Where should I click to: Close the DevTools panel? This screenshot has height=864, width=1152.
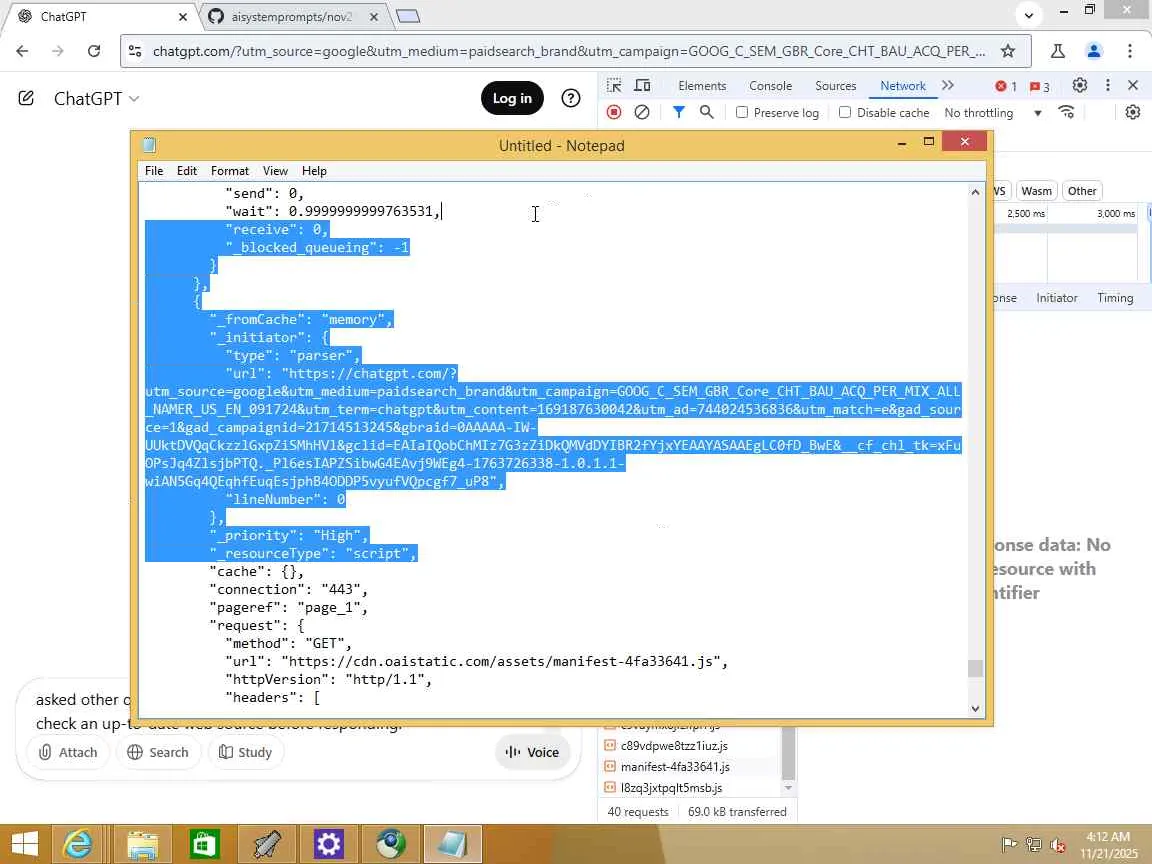coord(1133,85)
